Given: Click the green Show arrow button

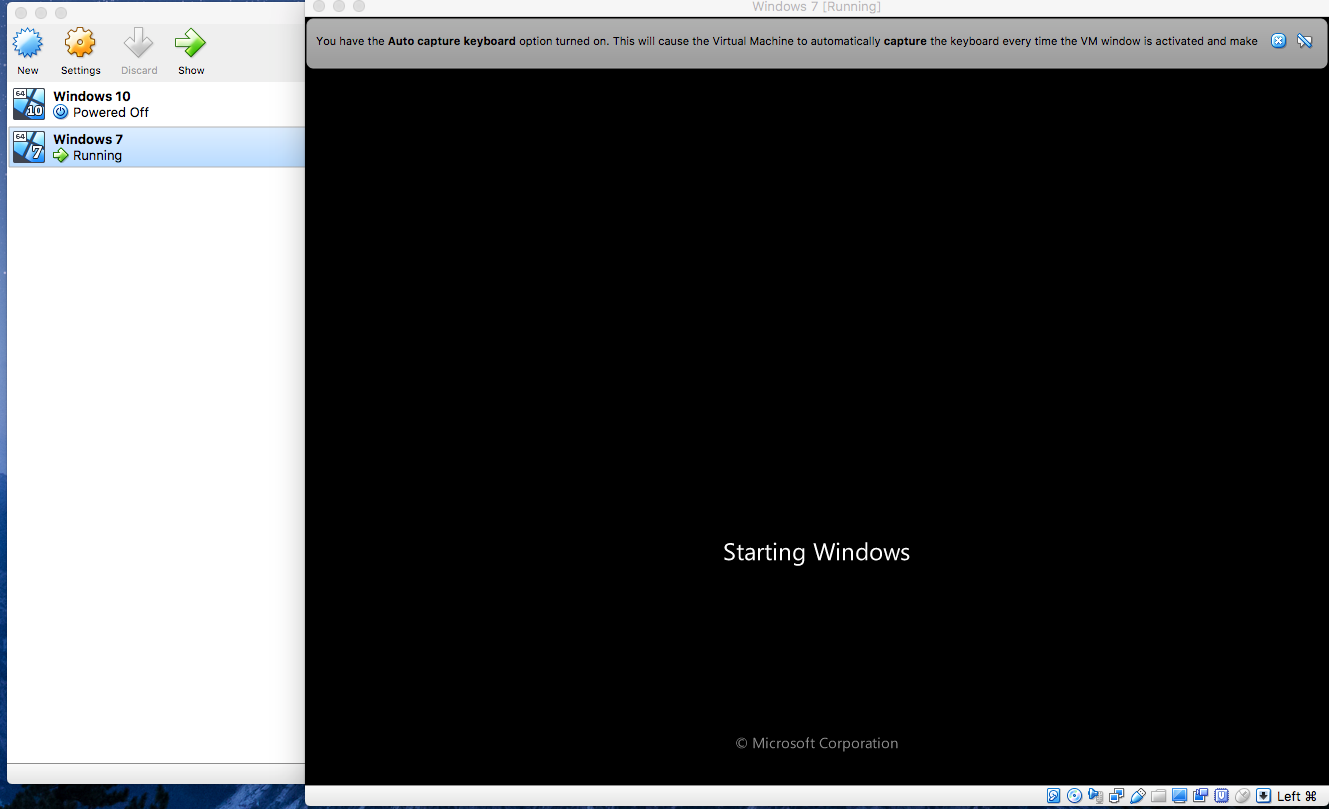Looking at the screenshot, I should point(191,51).
